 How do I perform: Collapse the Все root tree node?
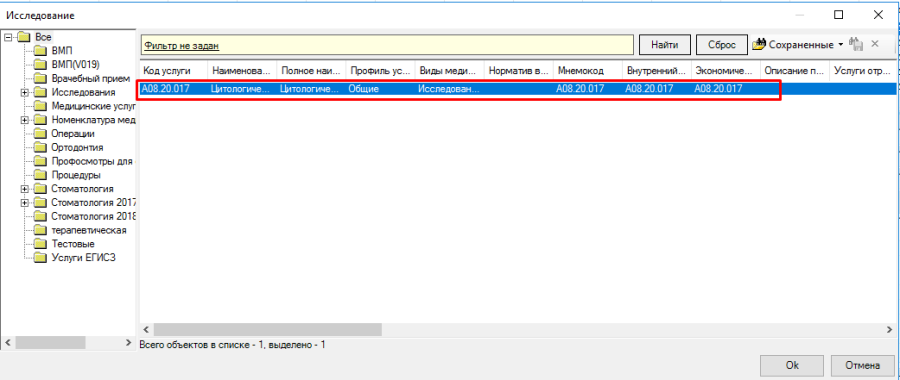click(x=7, y=37)
